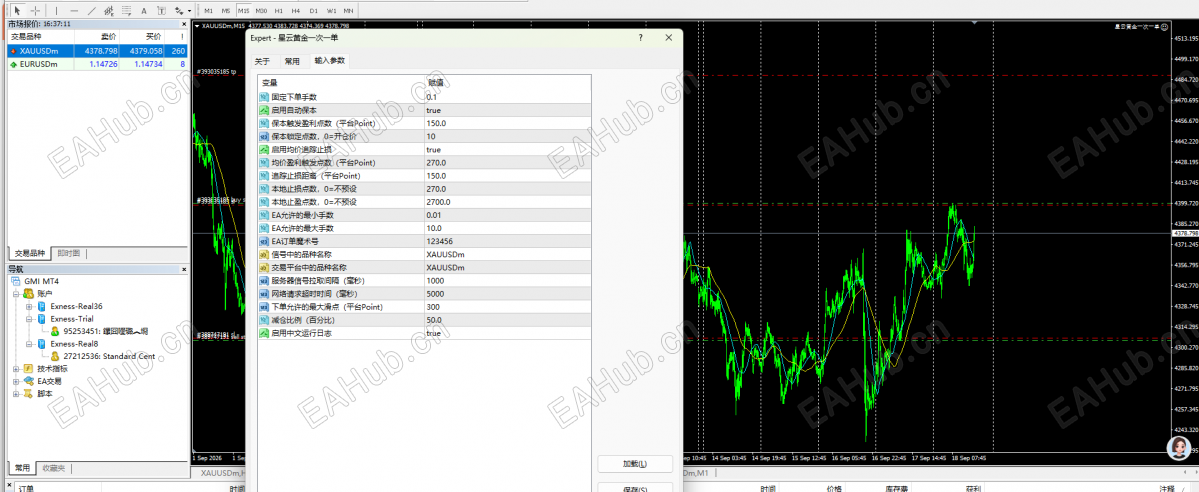Image resolution: width=1199 pixels, height=492 pixels.
Task: Close the Market Watch panel
Action: pos(184,24)
